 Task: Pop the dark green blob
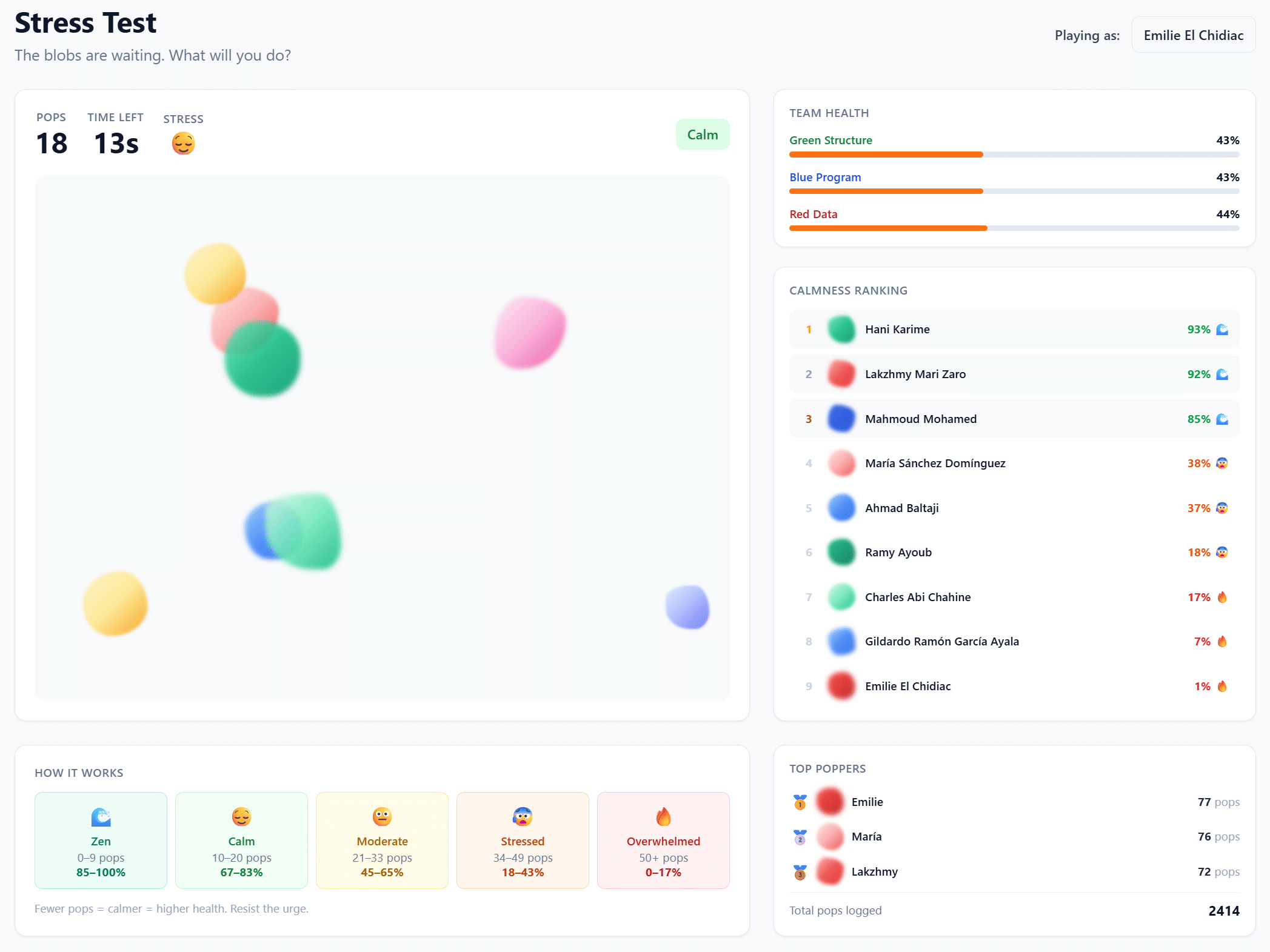[x=264, y=362]
